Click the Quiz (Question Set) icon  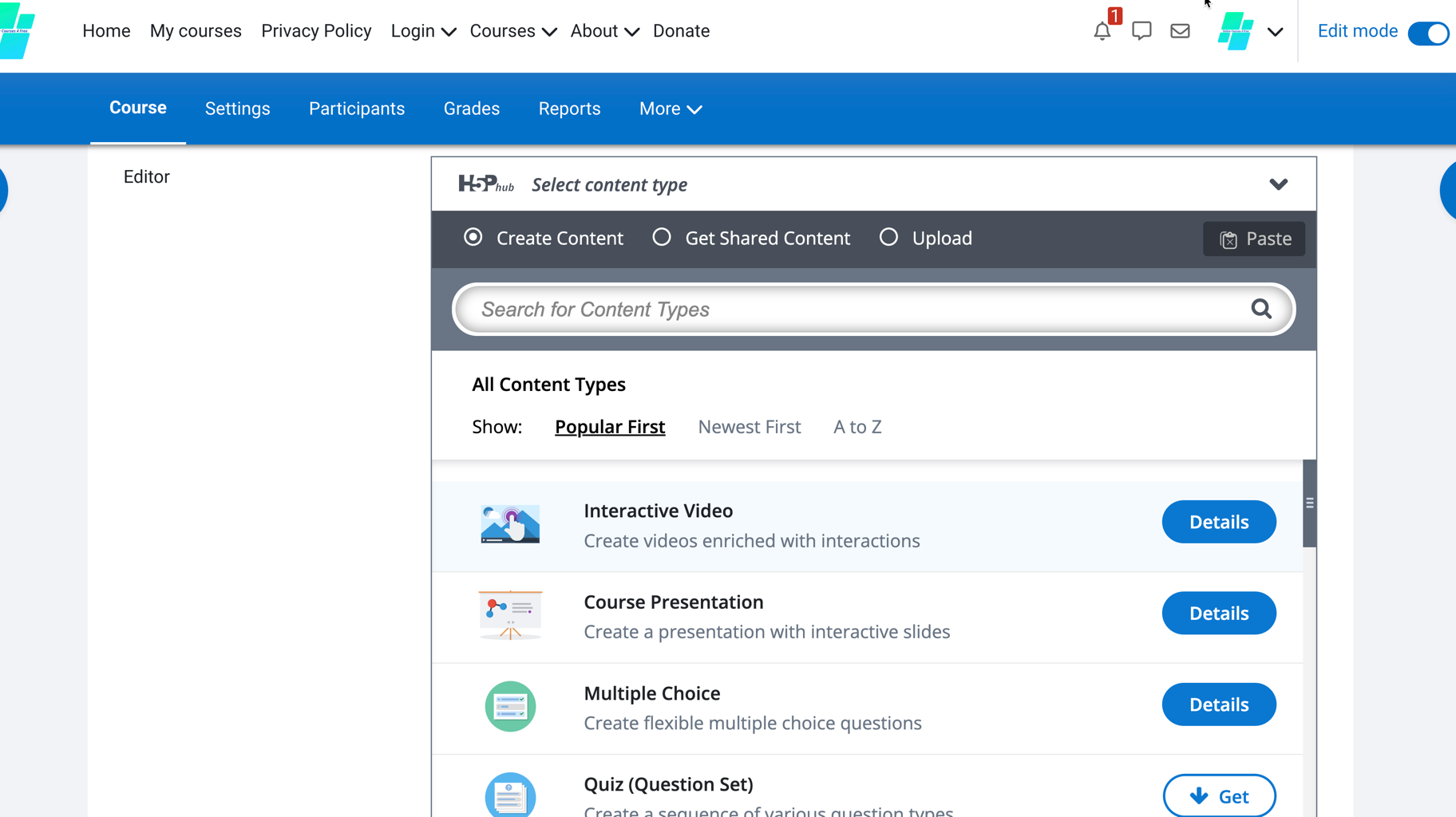pos(510,795)
